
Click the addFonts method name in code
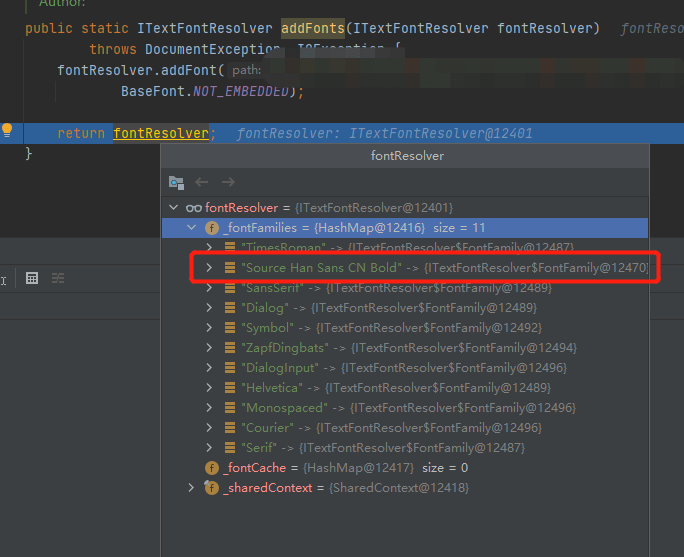tap(313, 28)
